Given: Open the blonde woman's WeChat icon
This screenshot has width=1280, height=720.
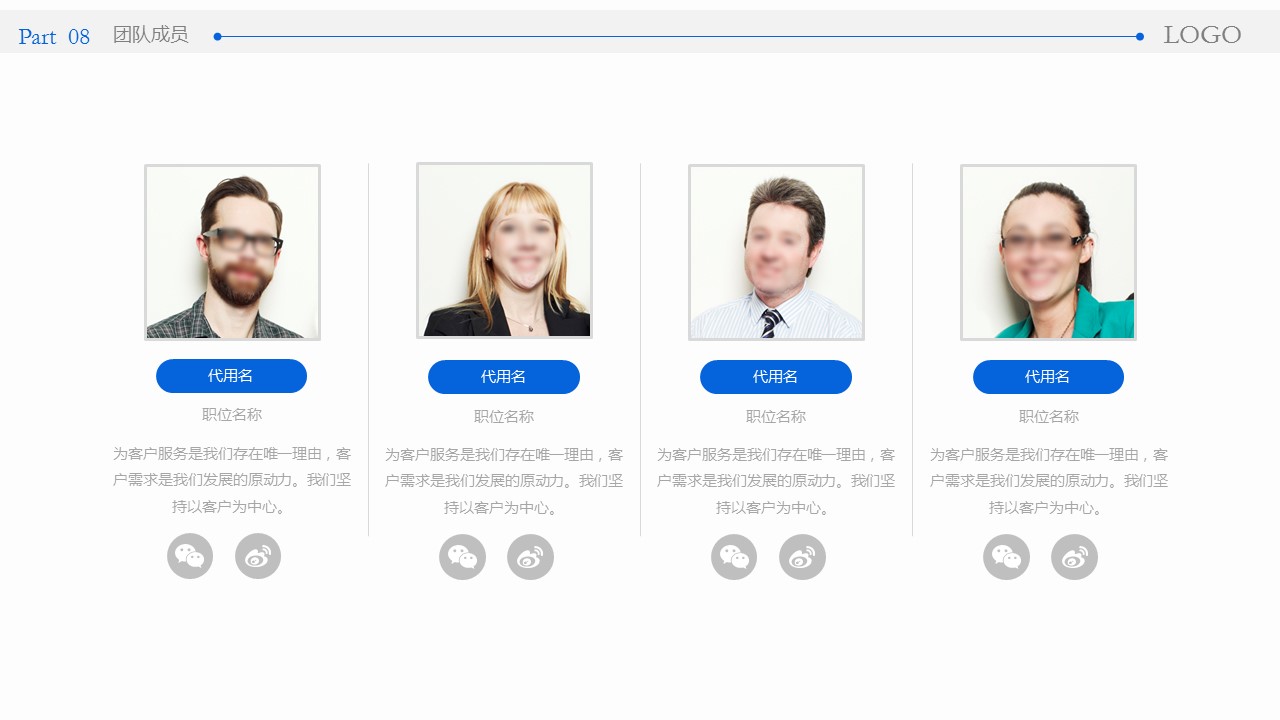Looking at the screenshot, I should click(x=462, y=557).
